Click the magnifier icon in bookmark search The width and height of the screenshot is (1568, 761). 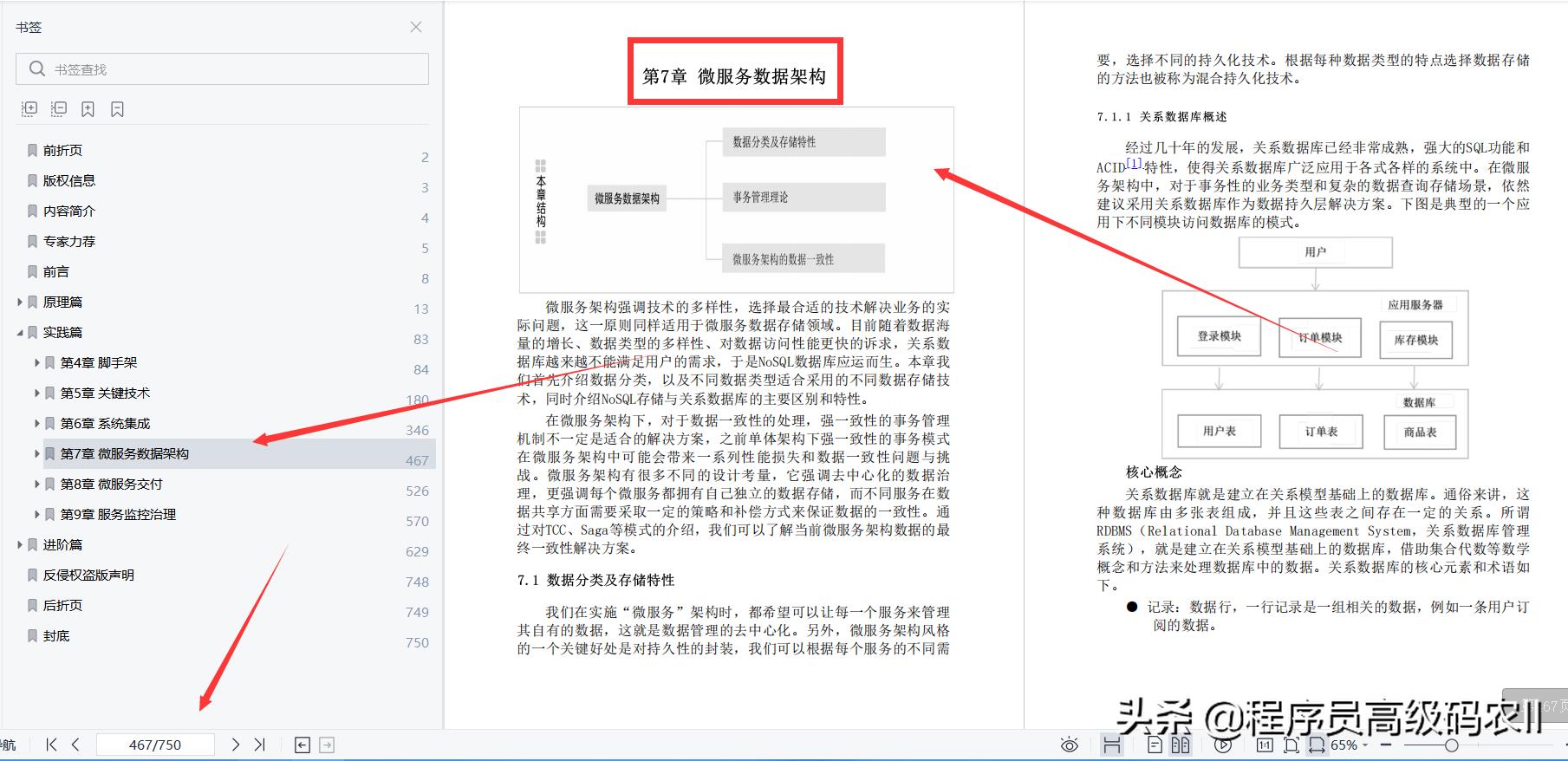pyautogui.click(x=36, y=68)
